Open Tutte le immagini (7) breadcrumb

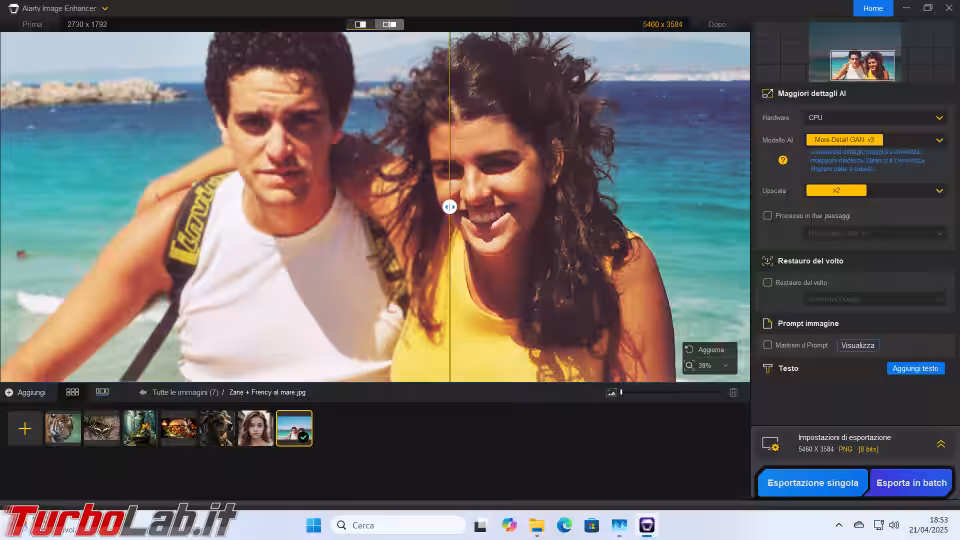point(185,392)
